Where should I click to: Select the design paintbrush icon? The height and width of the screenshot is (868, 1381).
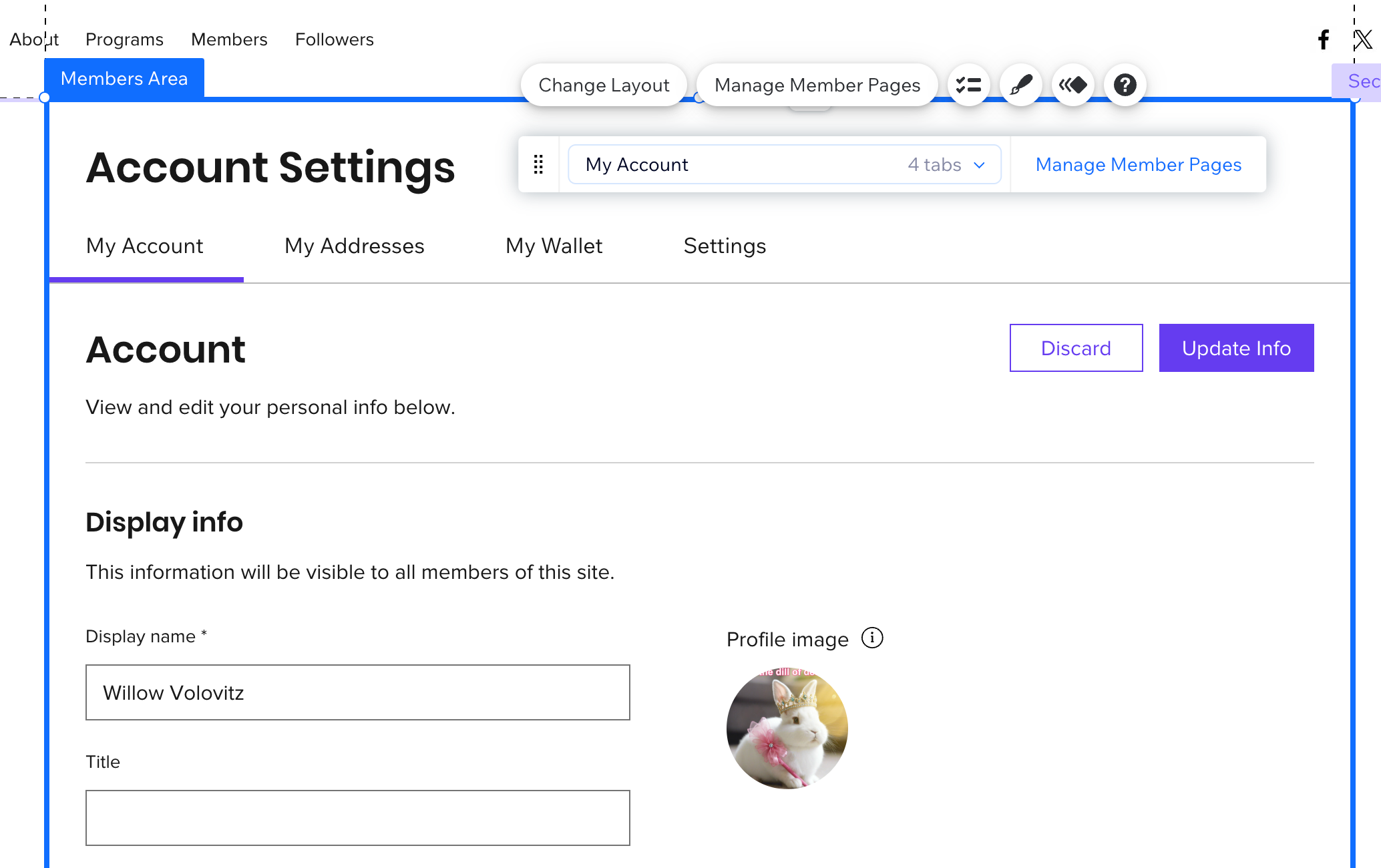(1020, 85)
